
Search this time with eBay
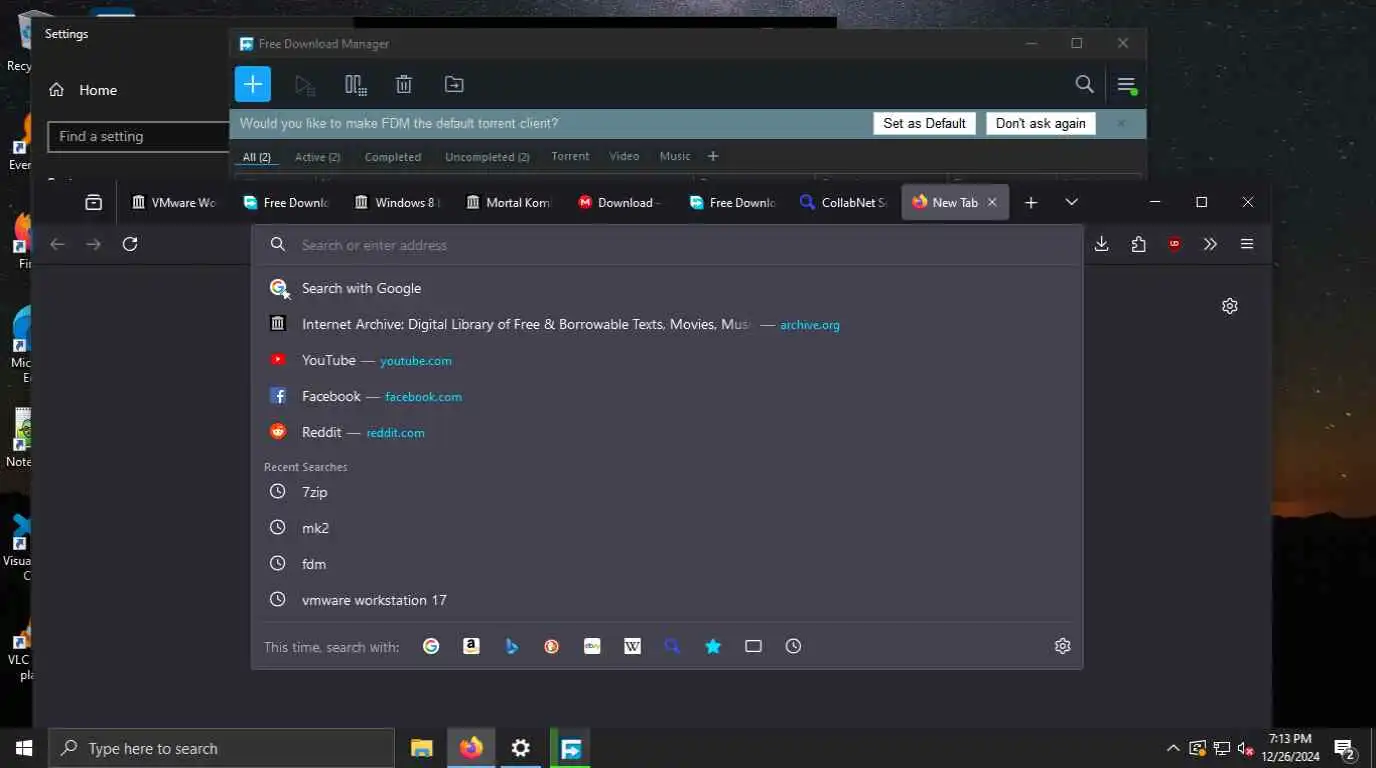click(x=592, y=646)
